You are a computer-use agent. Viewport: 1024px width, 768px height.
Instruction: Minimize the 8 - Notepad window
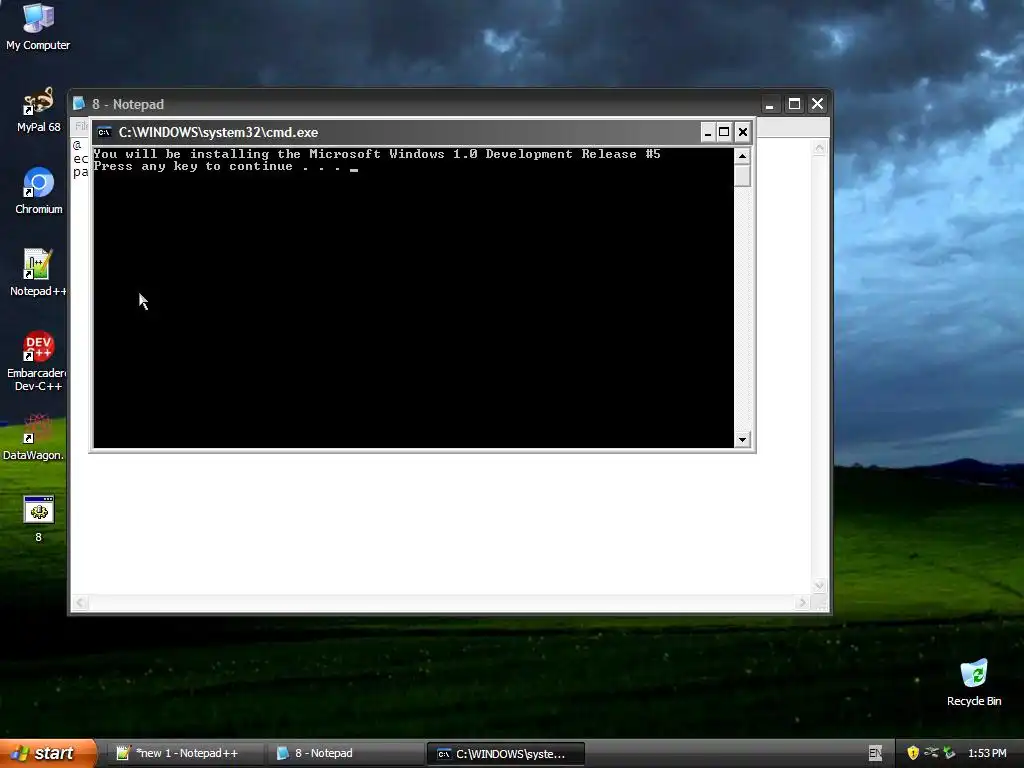[770, 104]
